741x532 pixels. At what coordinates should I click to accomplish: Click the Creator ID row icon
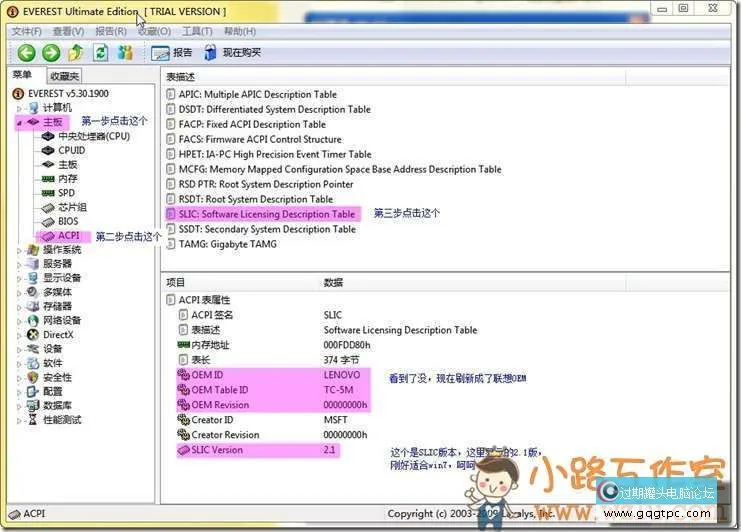point(183,420)
